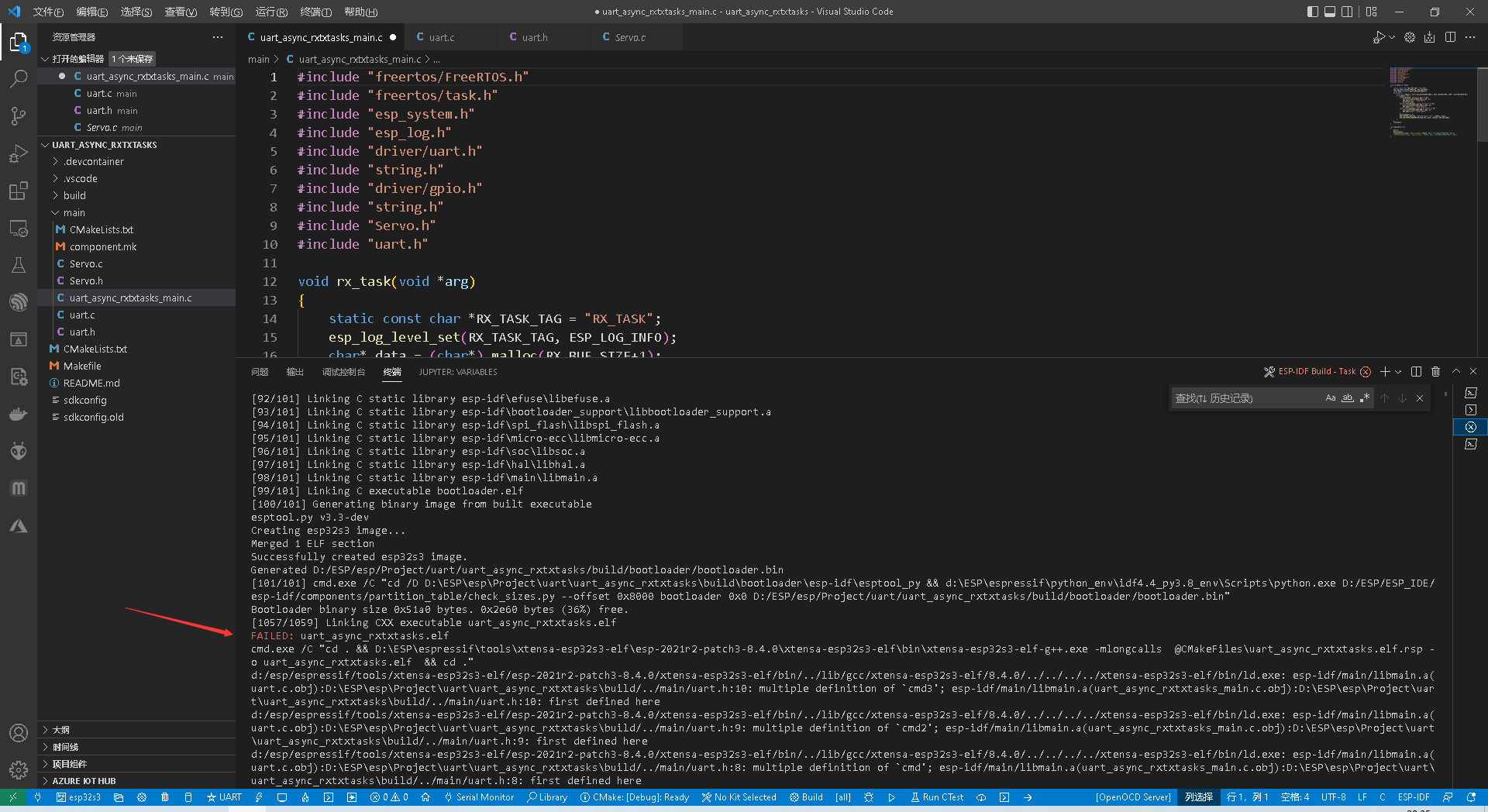Click the Build button in status bar
Viewport: 1488px width, 812px height.
tap(806, 797)
